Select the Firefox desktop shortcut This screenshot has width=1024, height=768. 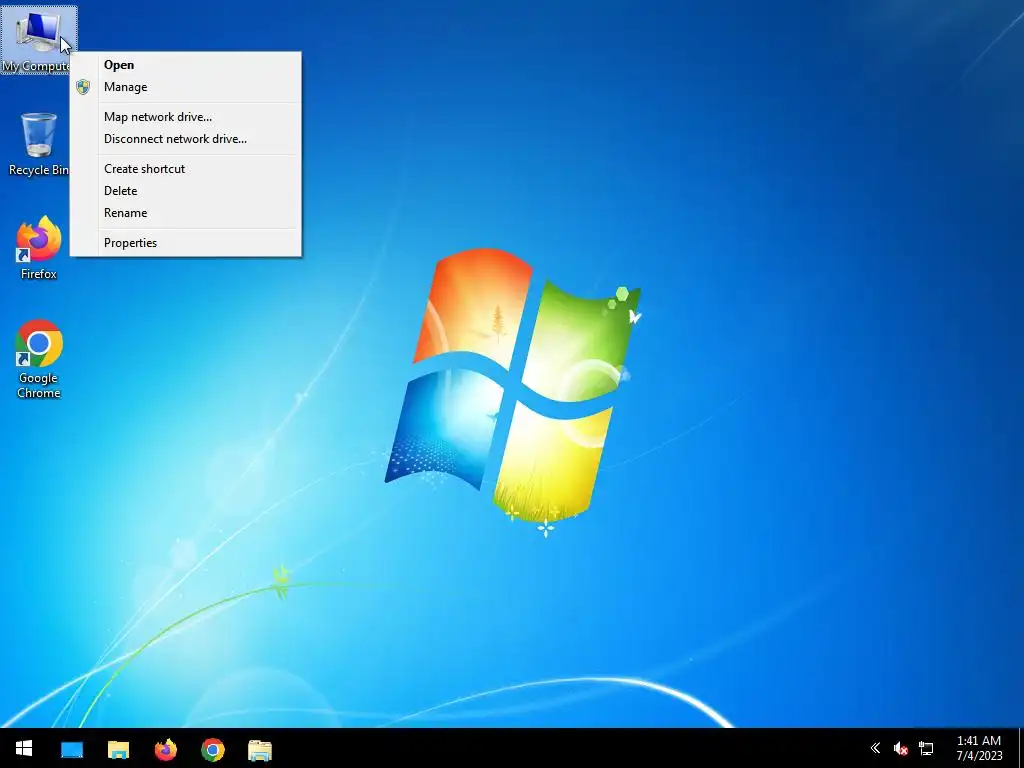point(39,248)
